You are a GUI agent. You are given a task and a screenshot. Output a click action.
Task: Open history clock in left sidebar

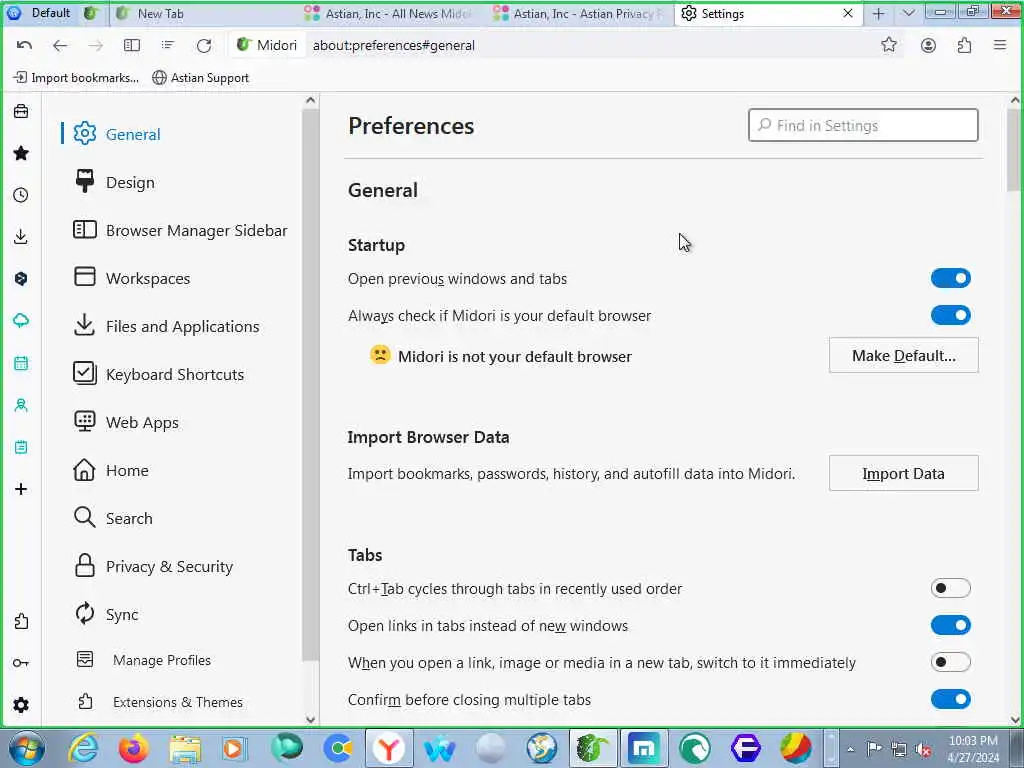click(21, 195)
